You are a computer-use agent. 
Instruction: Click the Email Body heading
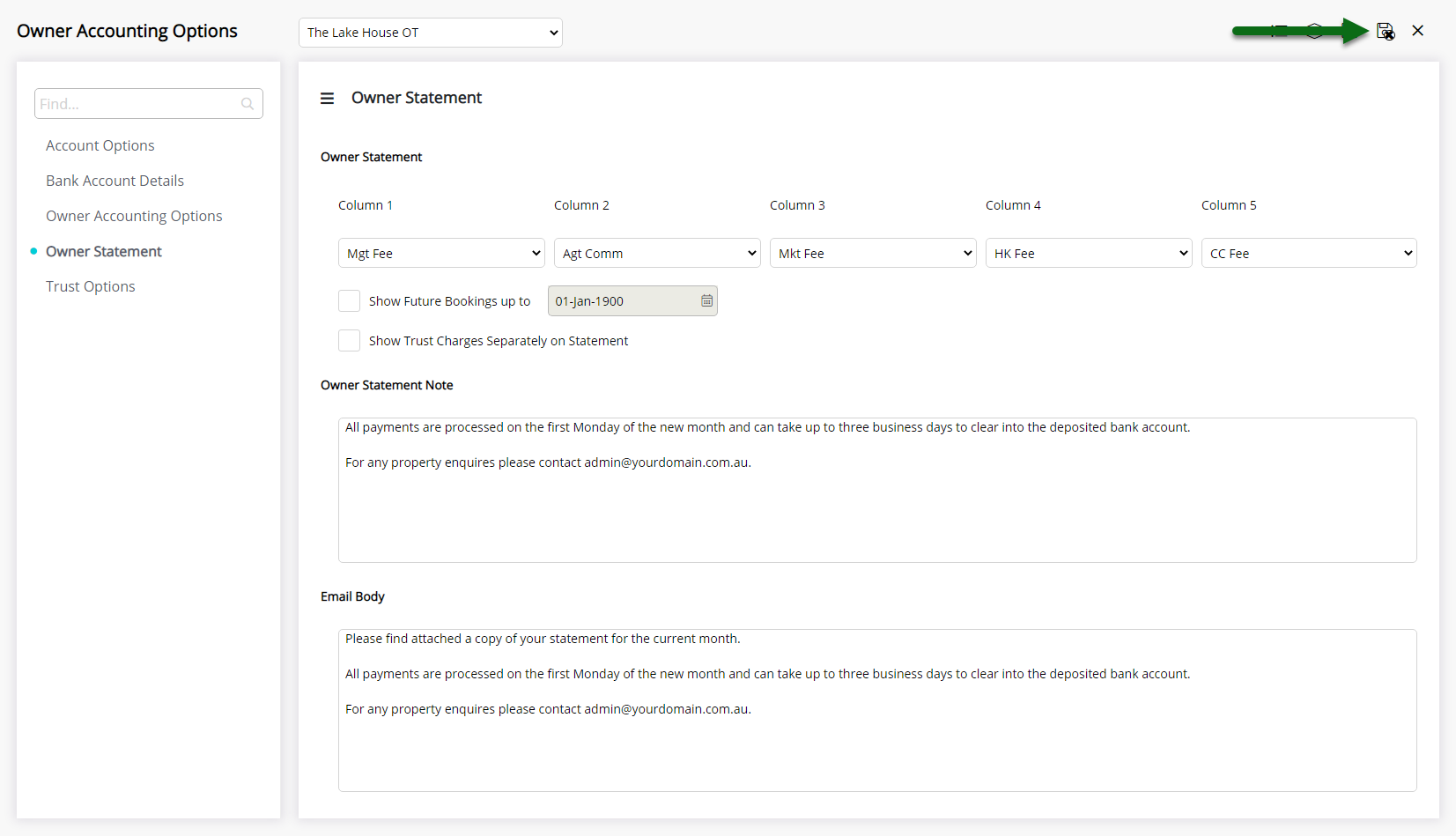[x=352, y=596]
